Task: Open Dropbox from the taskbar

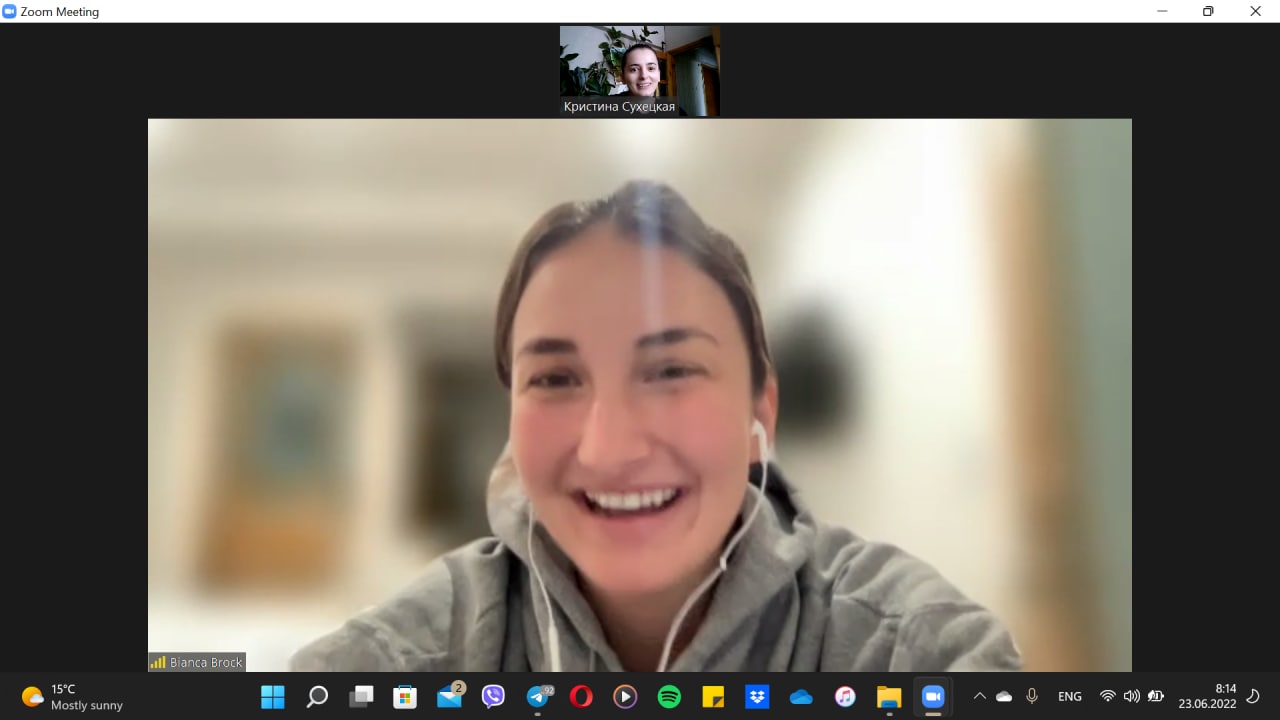Action: (757, 697)
